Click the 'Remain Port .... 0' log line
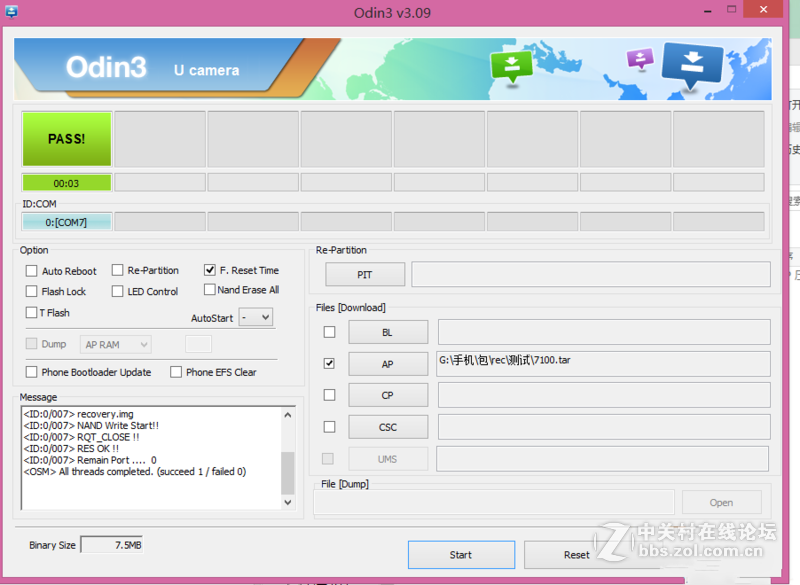Image resolution: width=800 pixels, height=585 pixels. (90, 460)
